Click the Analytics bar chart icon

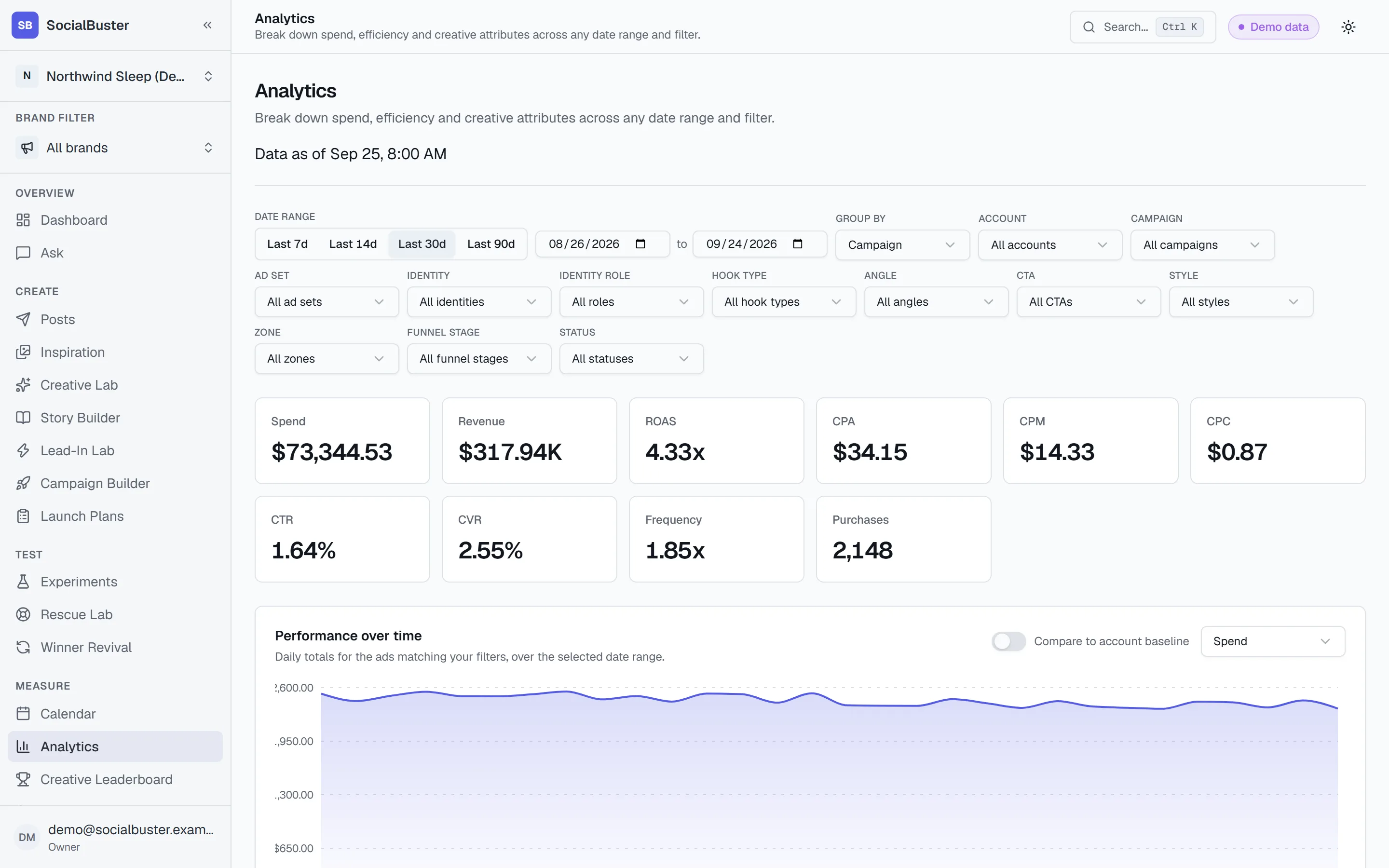click(23, 746)
